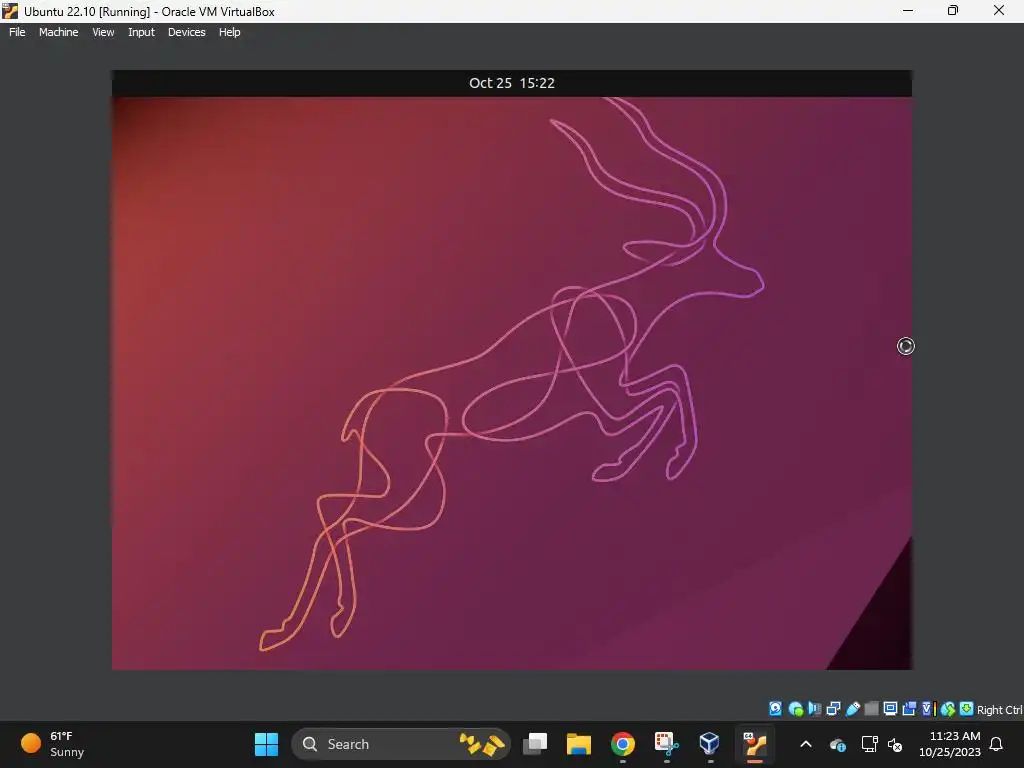Open the 61°F Sunny weather widget

point(53,744)
